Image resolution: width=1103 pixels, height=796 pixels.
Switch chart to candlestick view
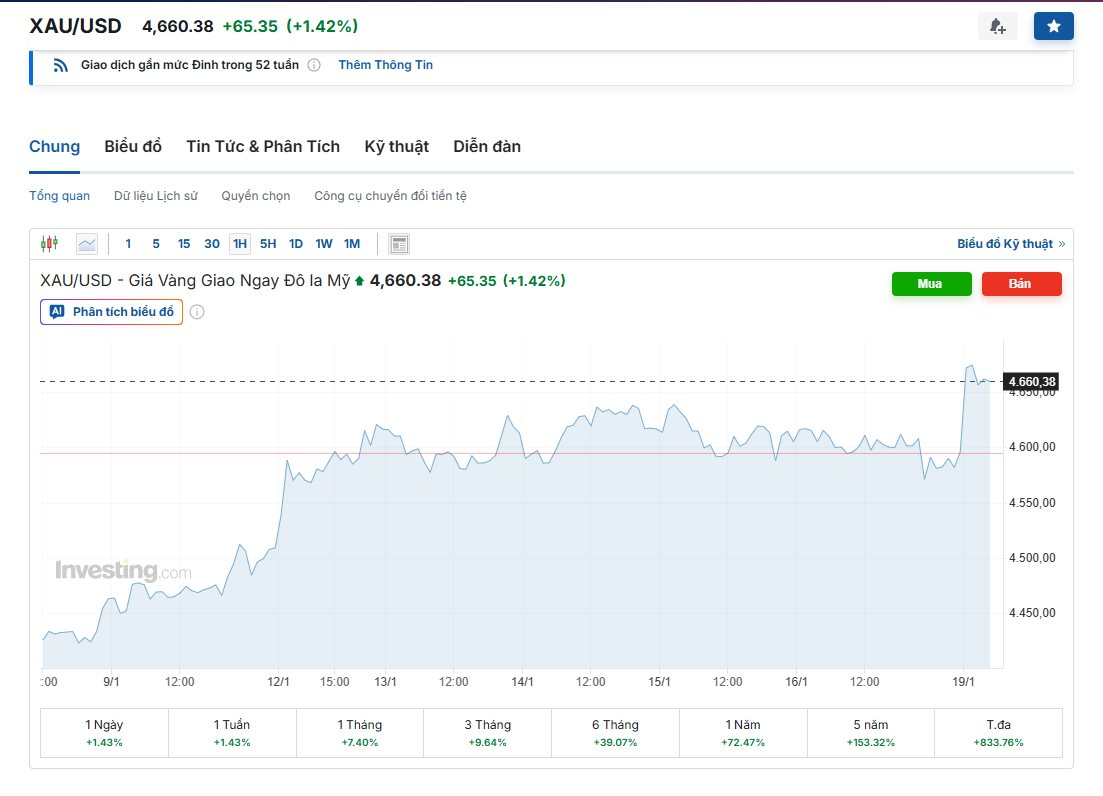pyautogui.click(x=49, y=243)
